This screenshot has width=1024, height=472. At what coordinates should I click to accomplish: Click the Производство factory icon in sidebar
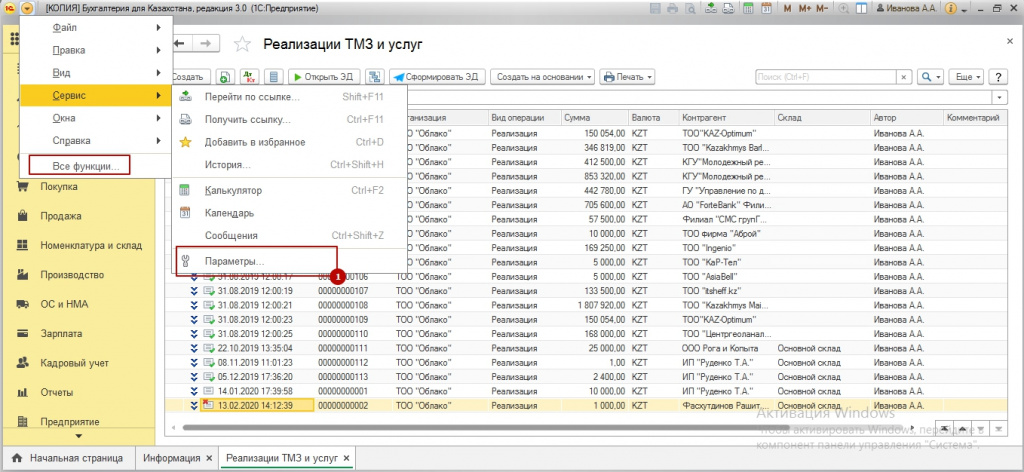tap(23, 275)
